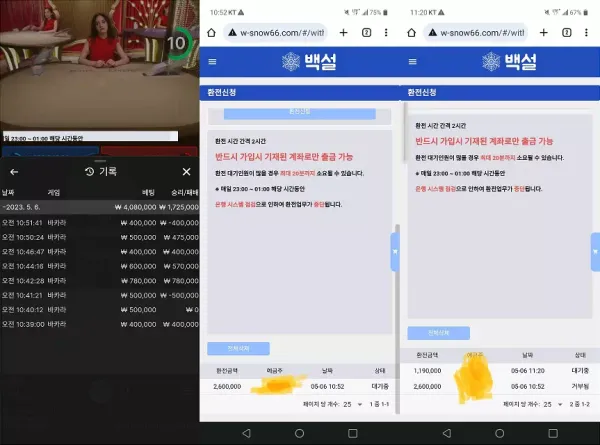The height and width of the screenshot is (445, 600).
Task: Click the 전체삭제 button in right screen
Action: 439,333
